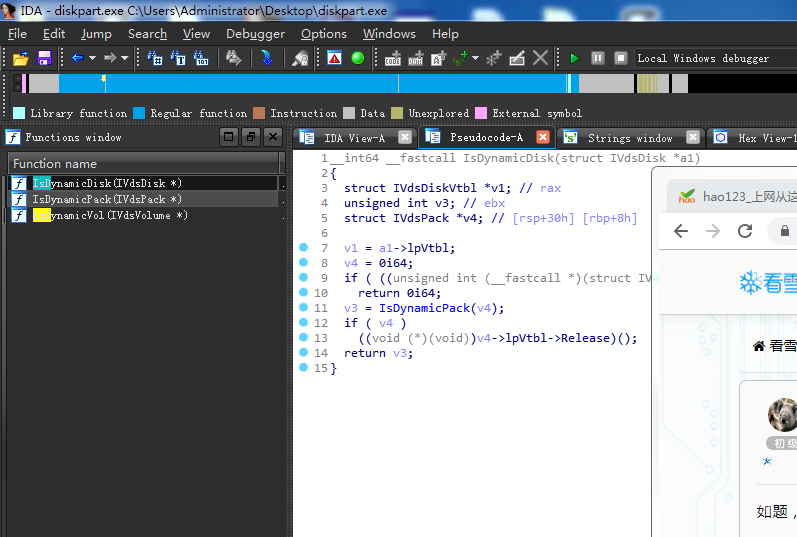Click the green 's' add-string icon
The height and width of the screenshot is (537, 797).
tap(461, 58)
